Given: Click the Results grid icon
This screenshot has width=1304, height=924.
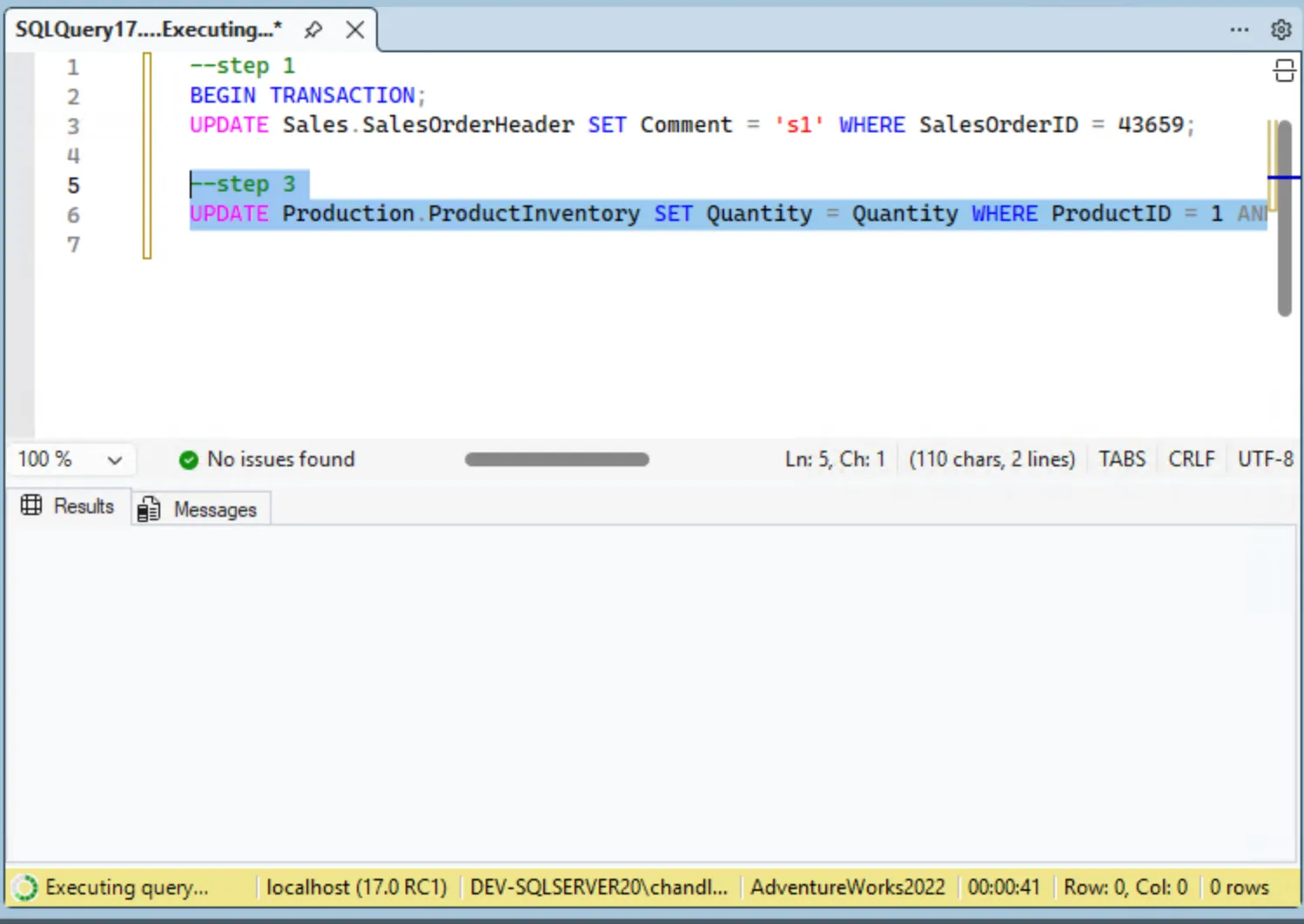Looking at the screenshot, I should (31, 506).
